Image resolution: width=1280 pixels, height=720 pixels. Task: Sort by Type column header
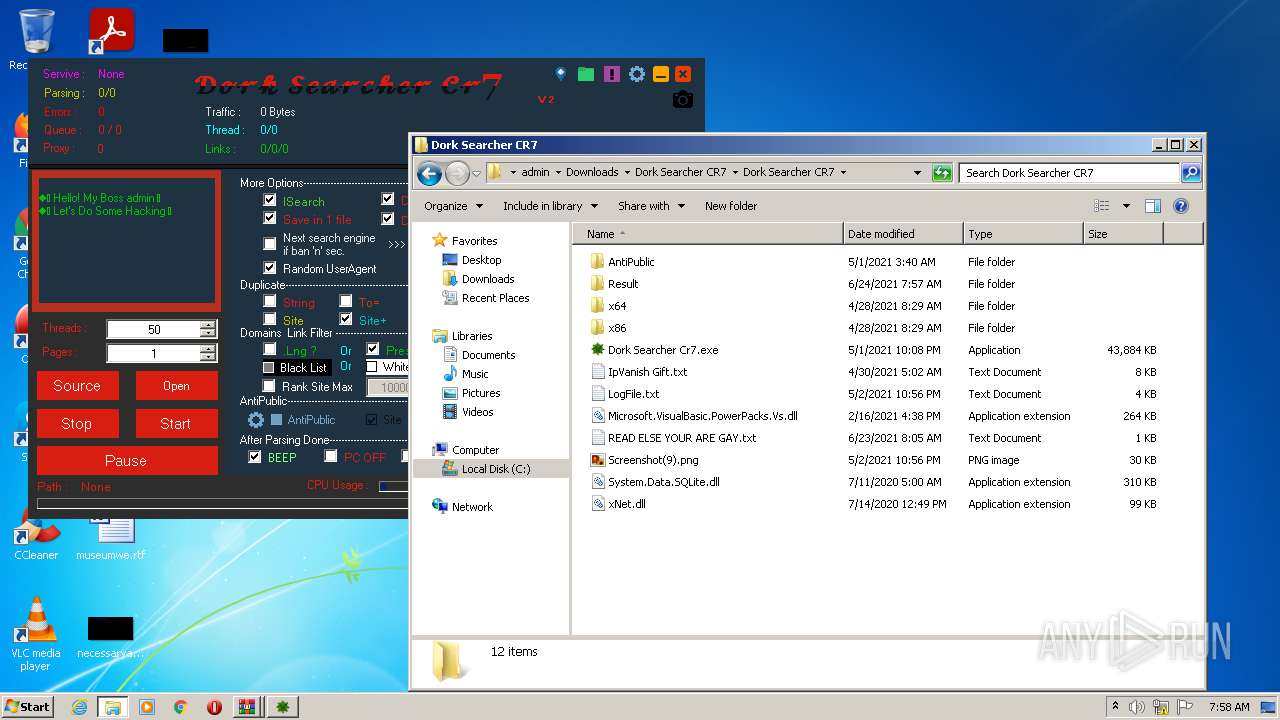click(1023, 234)
